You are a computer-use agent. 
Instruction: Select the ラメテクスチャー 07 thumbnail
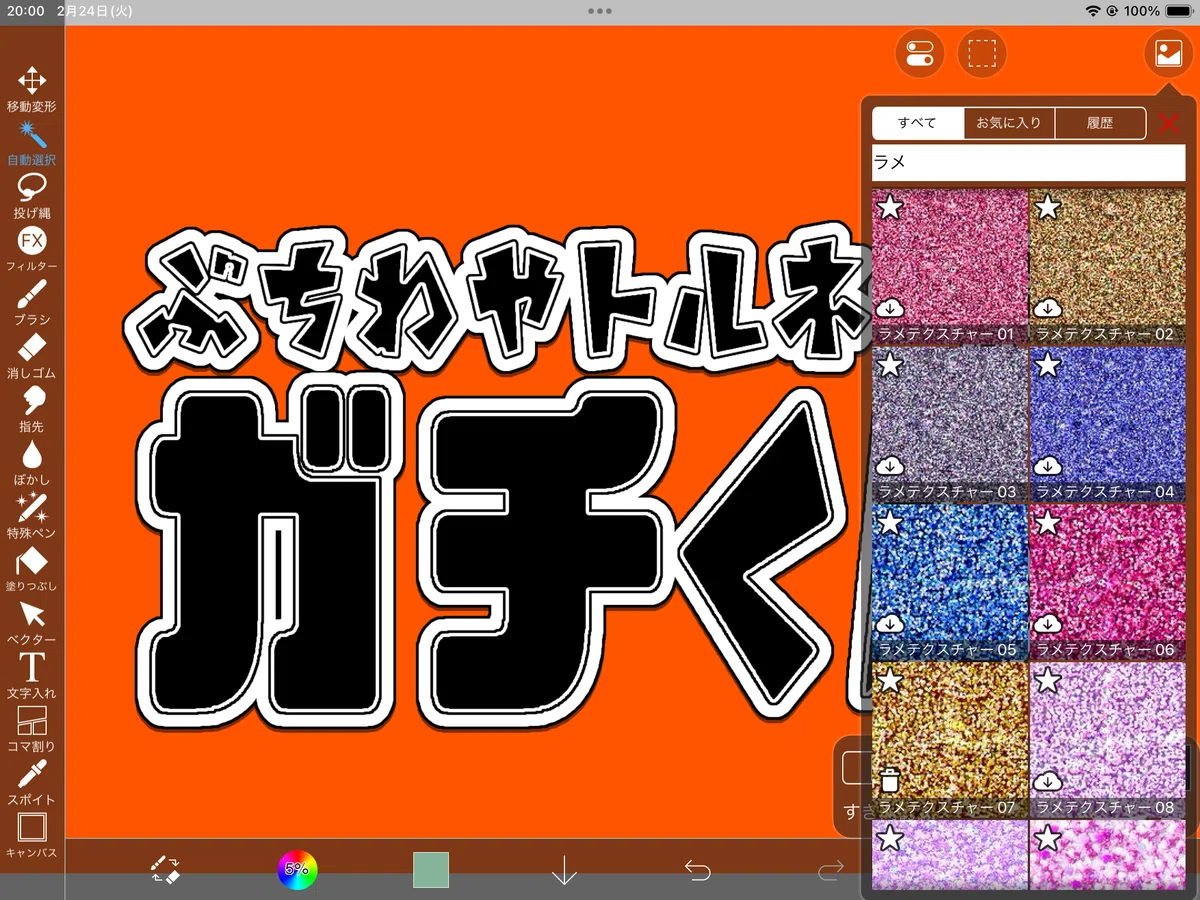[950, 741]
